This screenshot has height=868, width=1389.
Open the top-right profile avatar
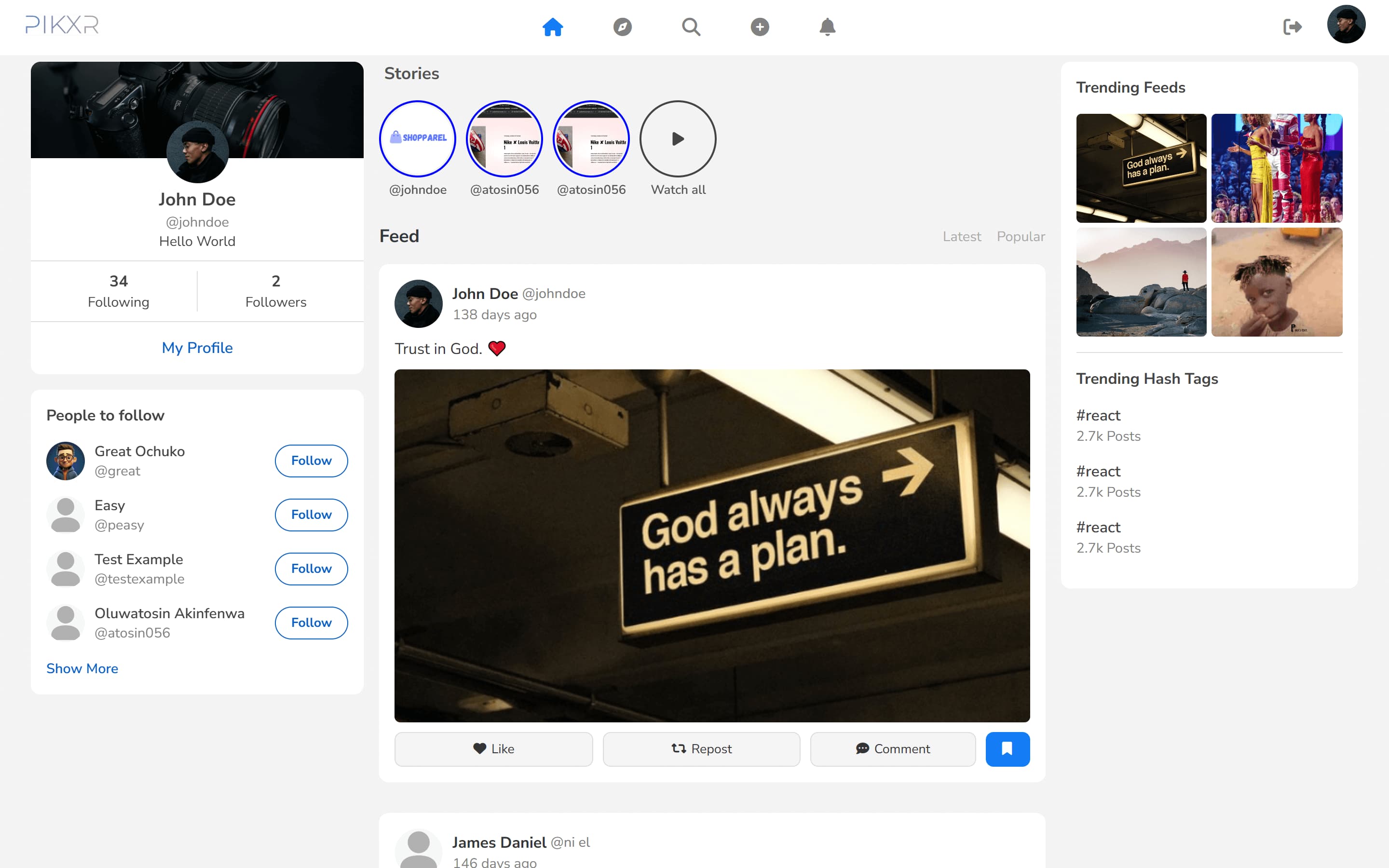1346,25
